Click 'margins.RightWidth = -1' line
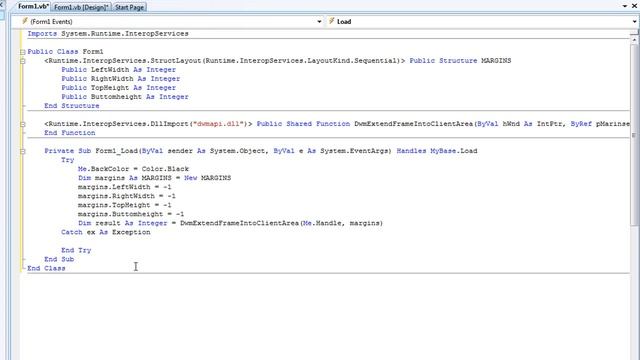Image resolution: width=640 pixels, height=360 pixels. click(127, 196)
